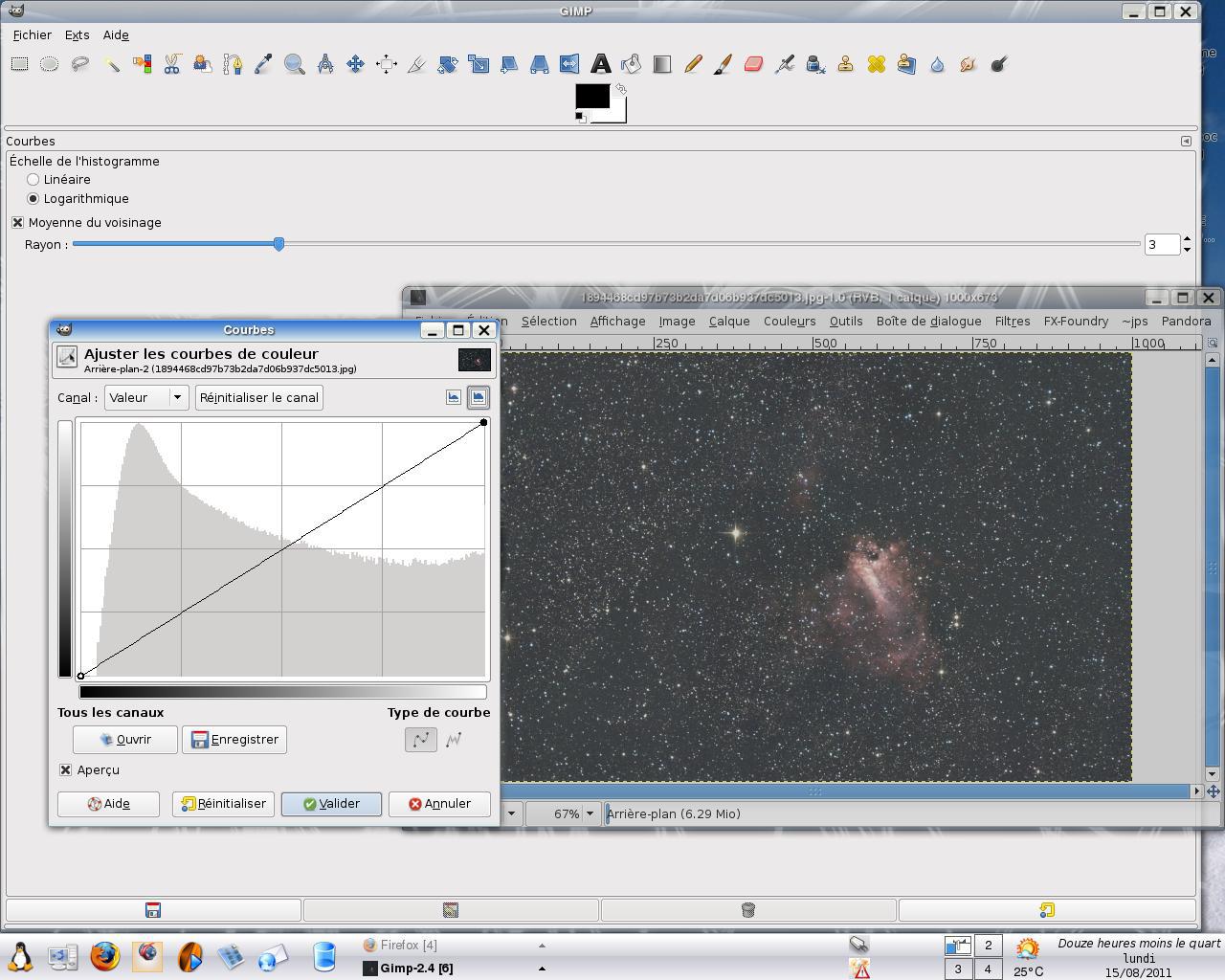Open the Filtres menu

pos(1012,321)
